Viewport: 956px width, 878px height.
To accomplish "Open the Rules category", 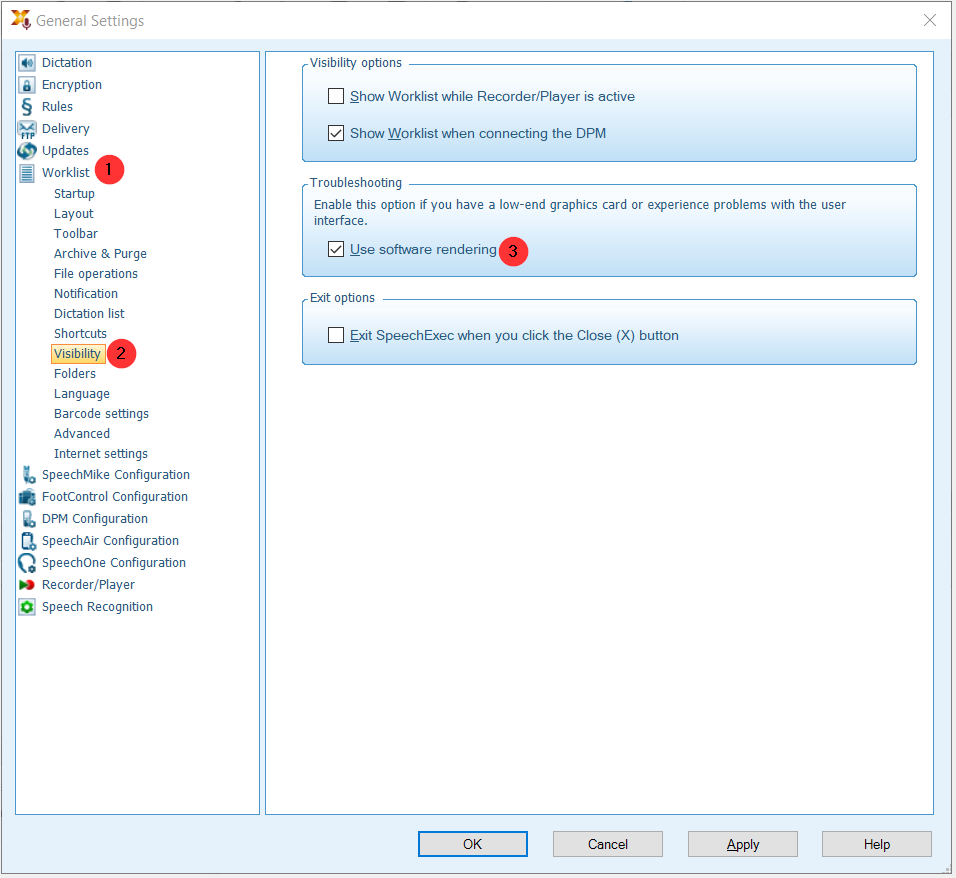I will 57,107.
